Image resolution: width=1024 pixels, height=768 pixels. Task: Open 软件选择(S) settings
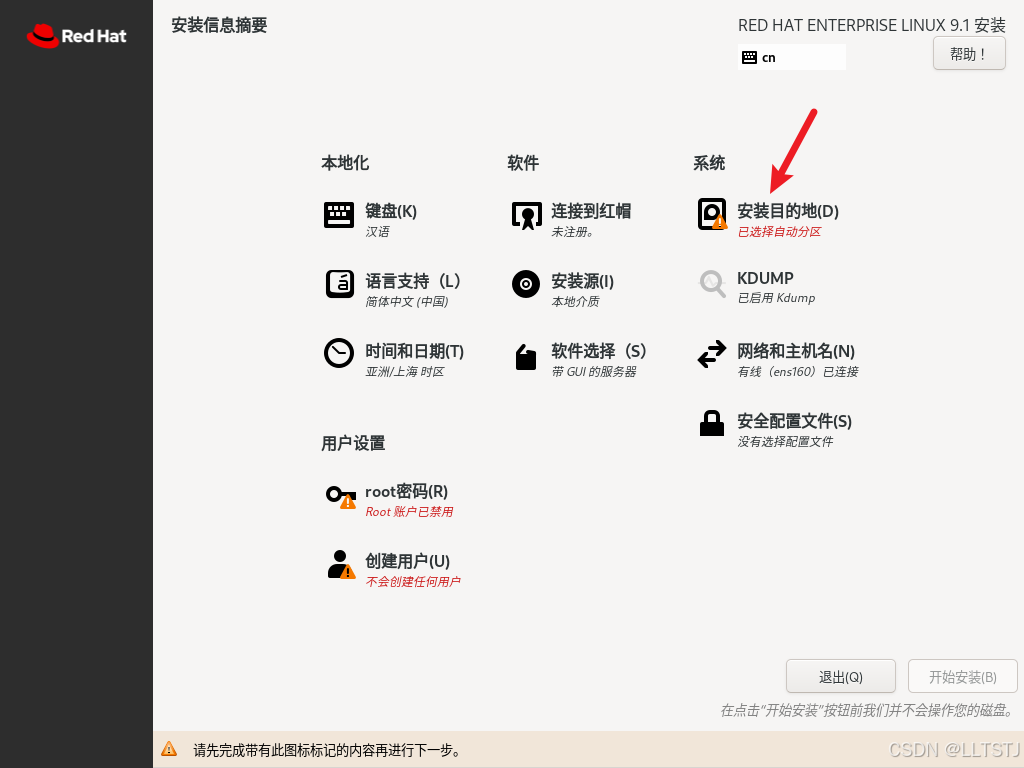(x=599, y=351)
